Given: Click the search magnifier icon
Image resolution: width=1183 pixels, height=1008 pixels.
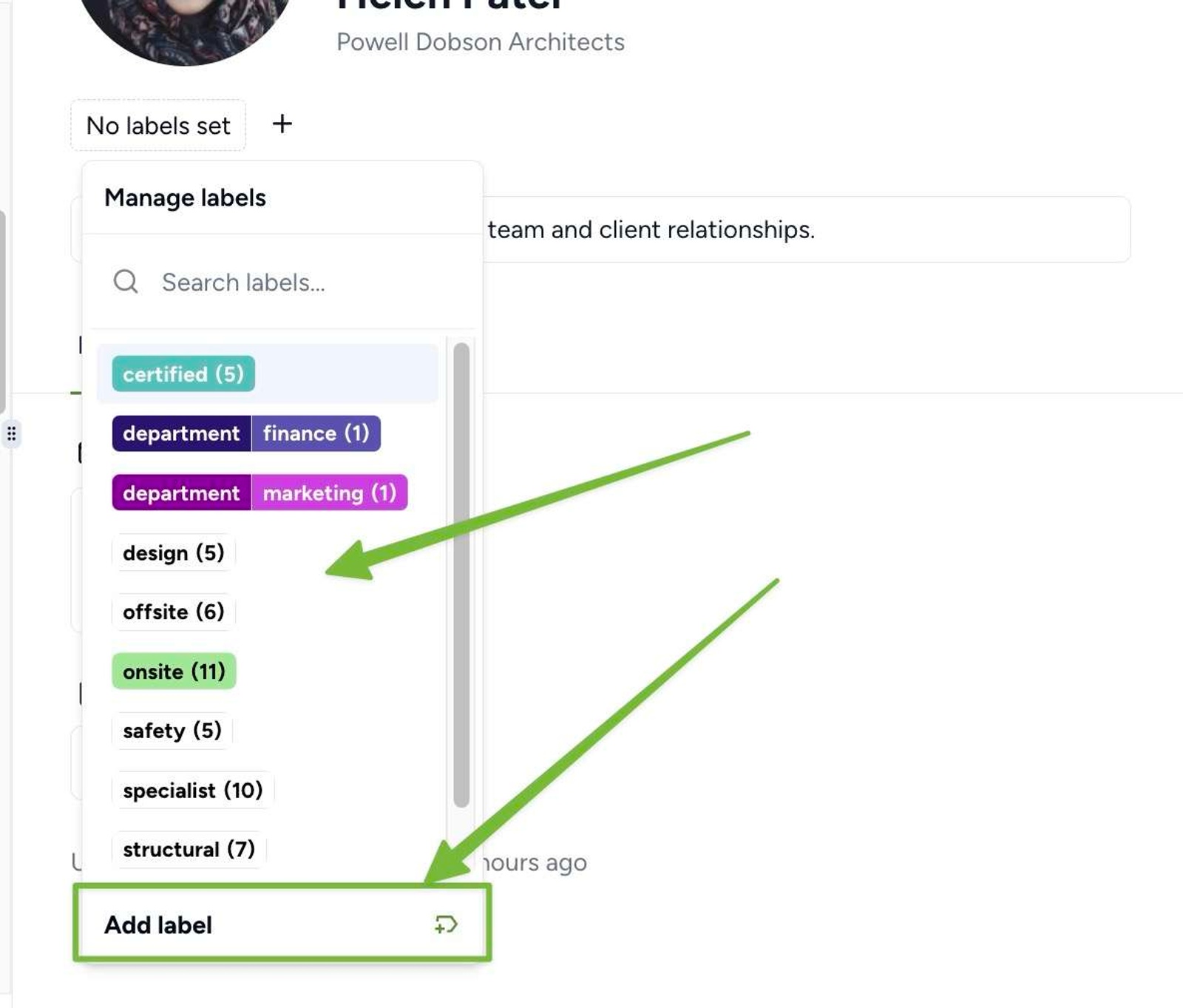Looking at the screenshot, I should pos(126,282).
